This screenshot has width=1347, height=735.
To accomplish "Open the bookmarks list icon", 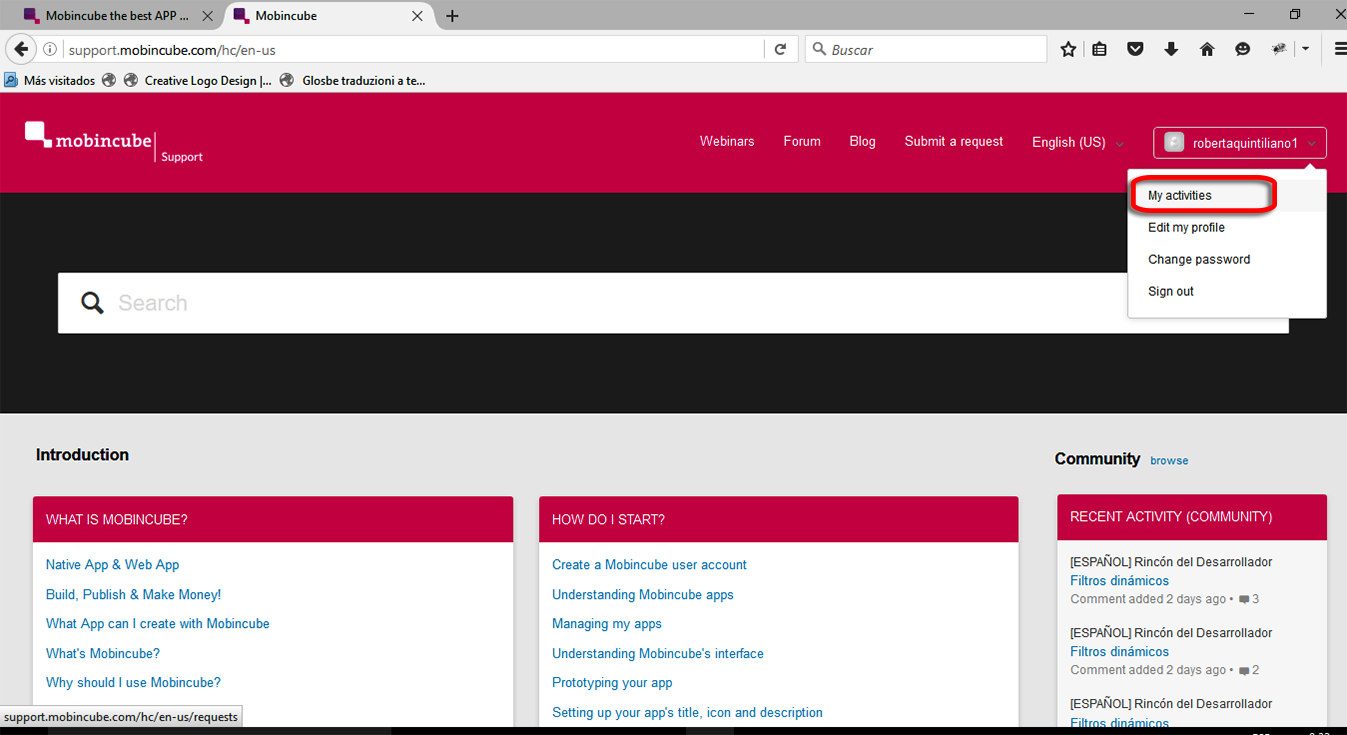I will point(1100,49).
